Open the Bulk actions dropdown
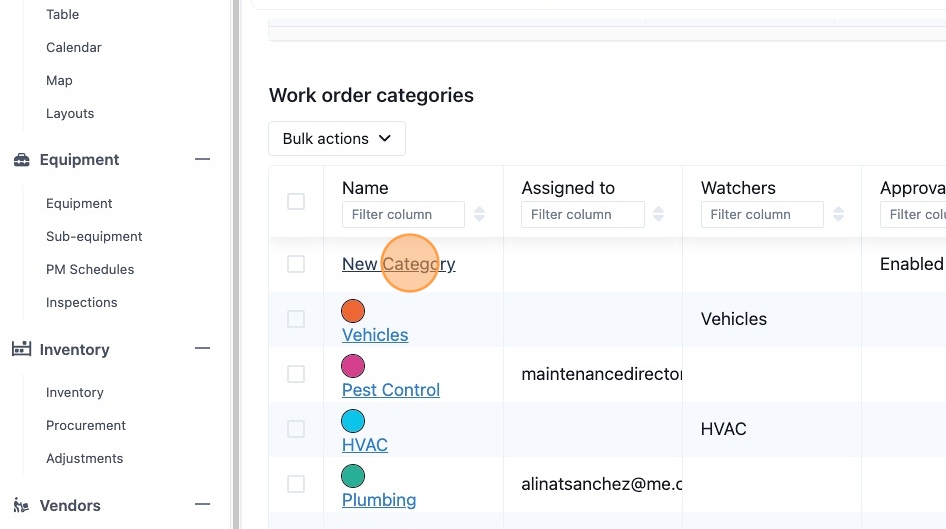946x529 pixels. 337,139
